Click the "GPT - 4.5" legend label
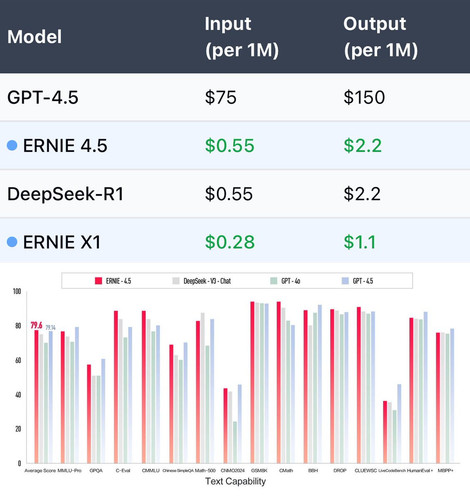This screenshot has height=500, width=470. pos(363,281)
